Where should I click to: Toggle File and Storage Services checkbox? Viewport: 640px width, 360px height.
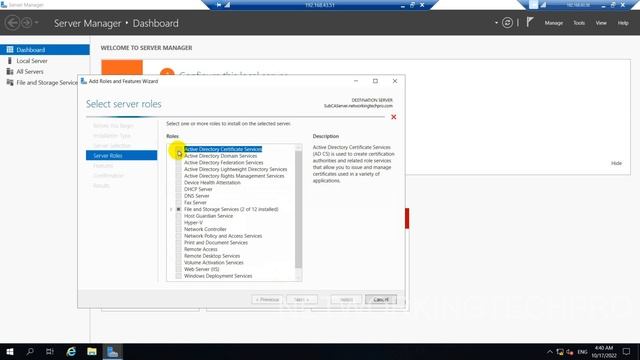click(x=179, y=209)
